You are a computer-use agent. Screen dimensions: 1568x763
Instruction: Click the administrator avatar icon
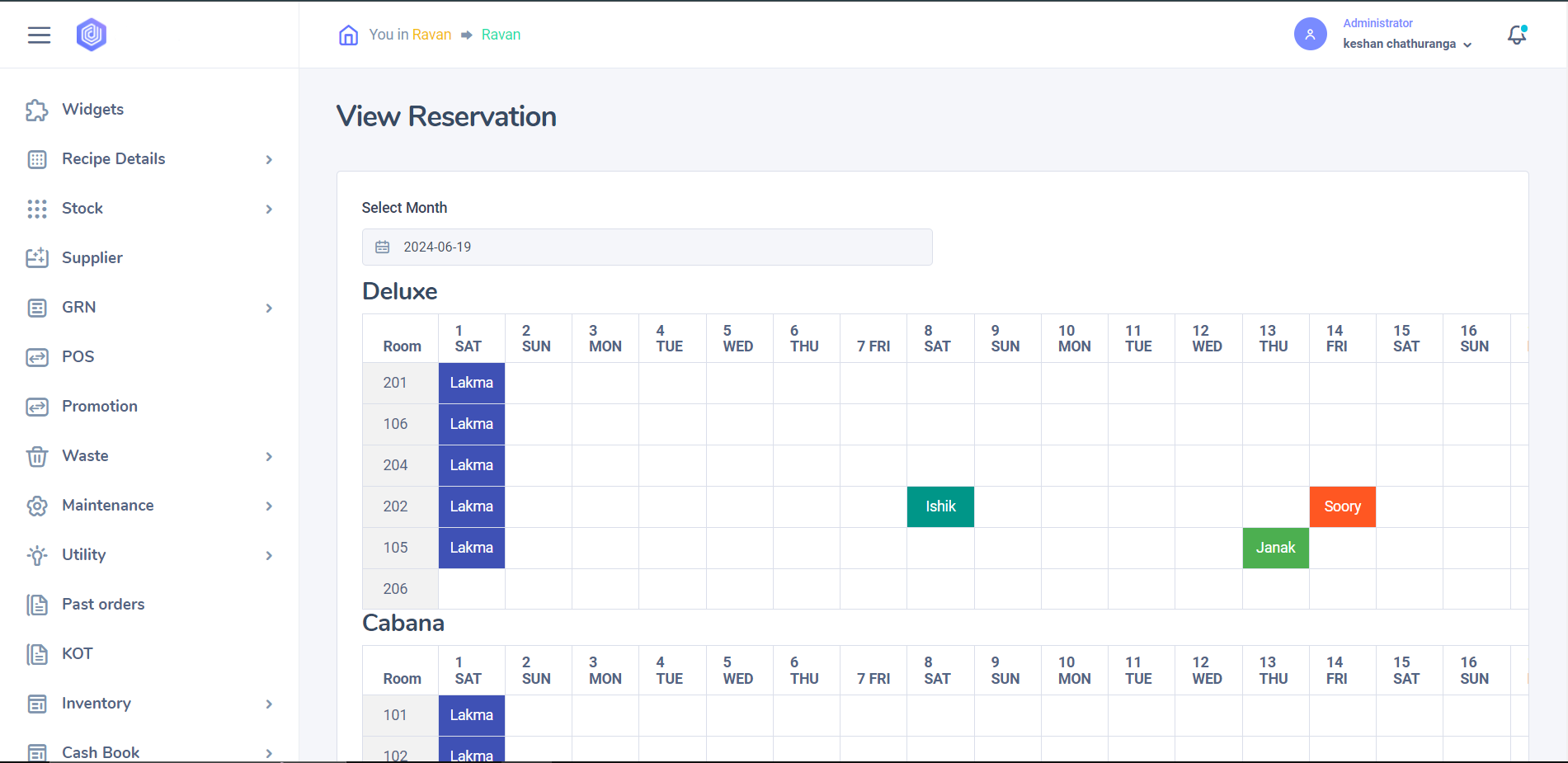[1310, 35]
